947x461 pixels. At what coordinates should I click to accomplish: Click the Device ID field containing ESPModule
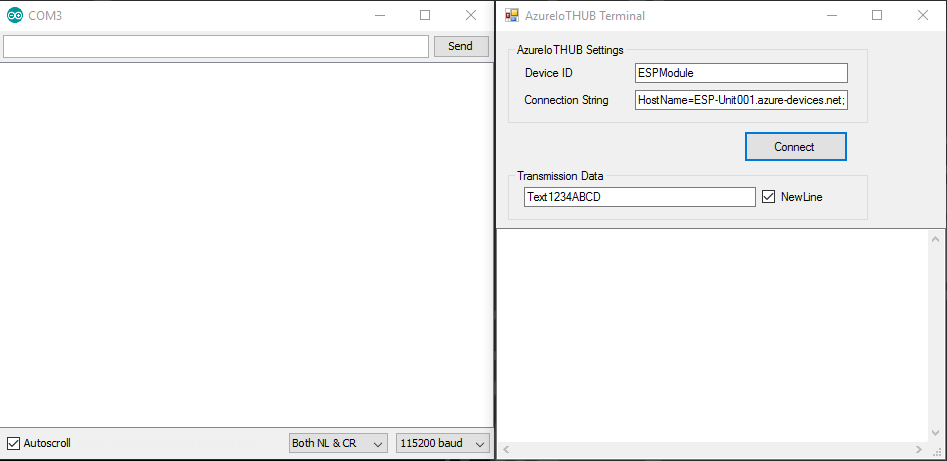[741, 73]
